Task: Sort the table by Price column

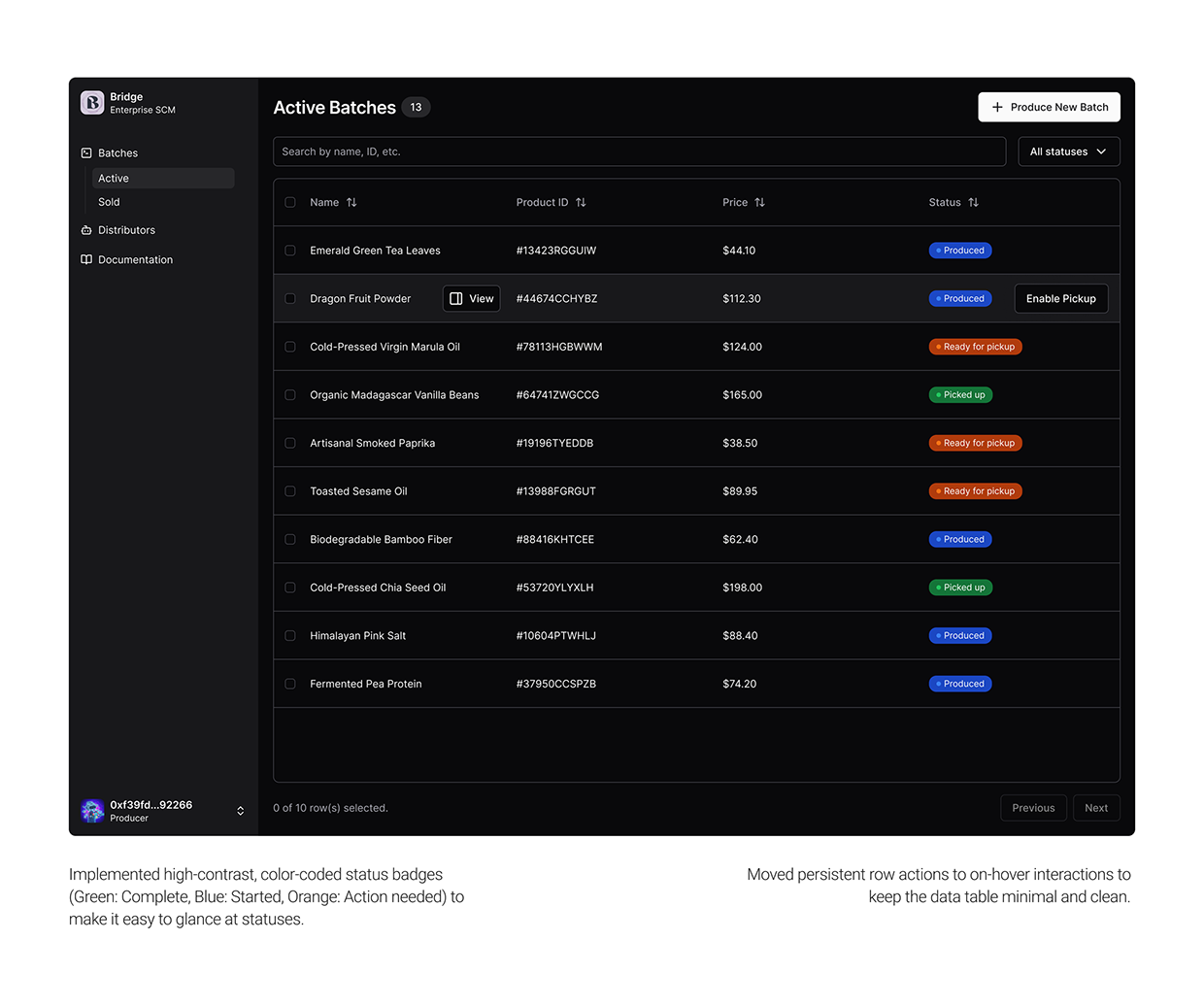Action: click(x=759, y=202)
